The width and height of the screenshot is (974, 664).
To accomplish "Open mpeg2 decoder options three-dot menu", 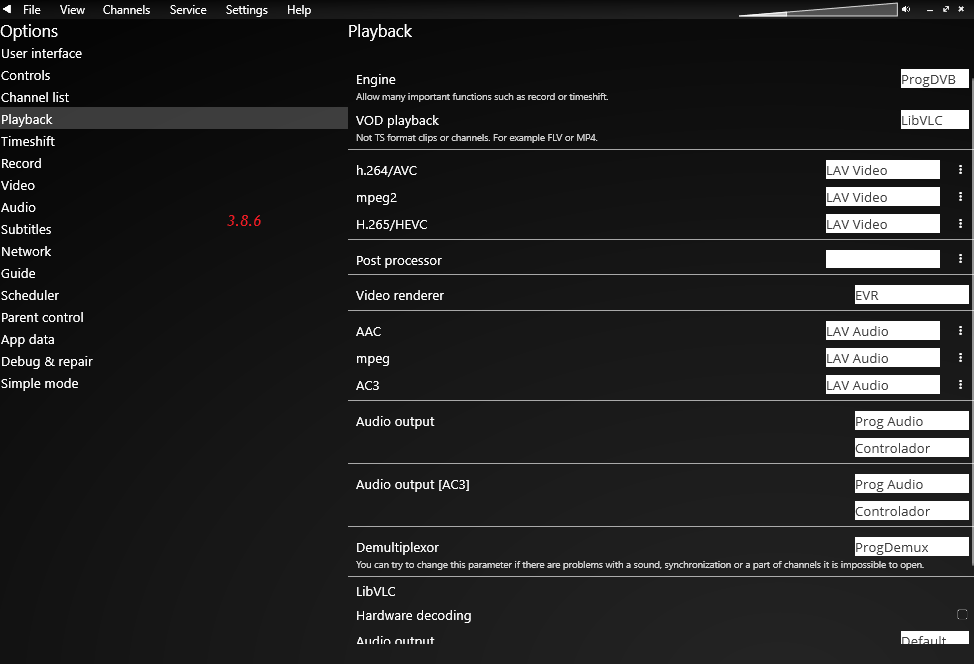I will 960,197.
